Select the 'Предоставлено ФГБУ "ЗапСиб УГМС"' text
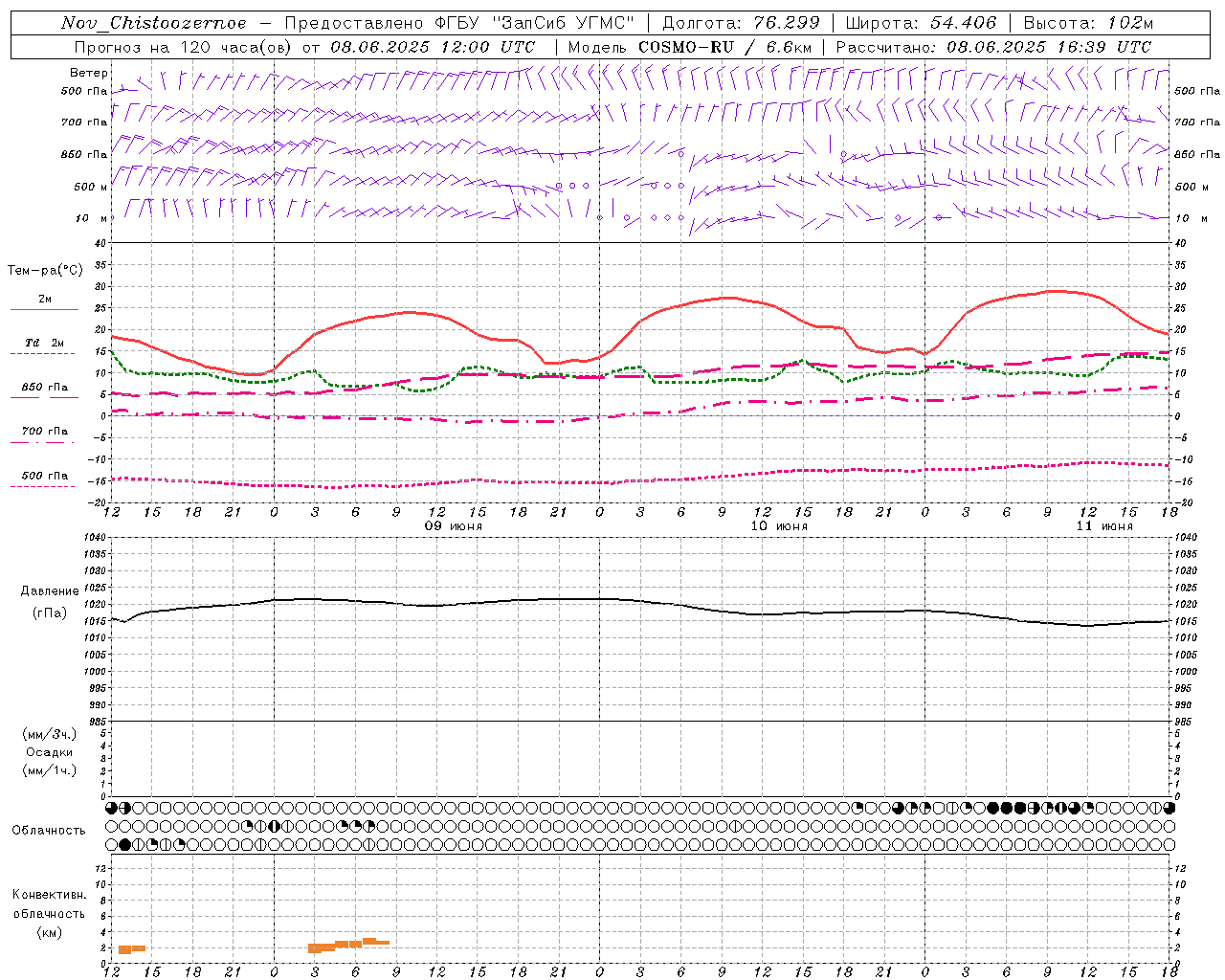The width and height of the screenshot is (1225, 980). click(459, 23)
